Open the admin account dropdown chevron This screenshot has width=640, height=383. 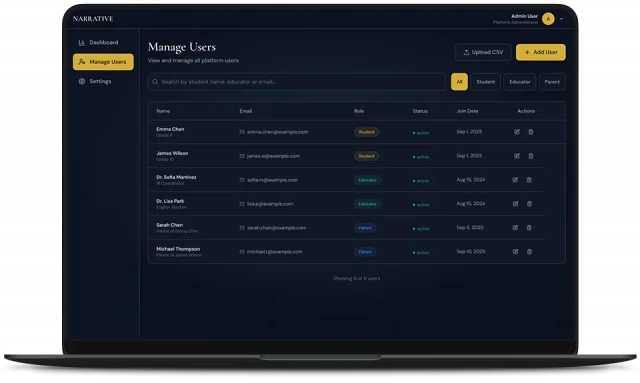[x=562, y=19]
